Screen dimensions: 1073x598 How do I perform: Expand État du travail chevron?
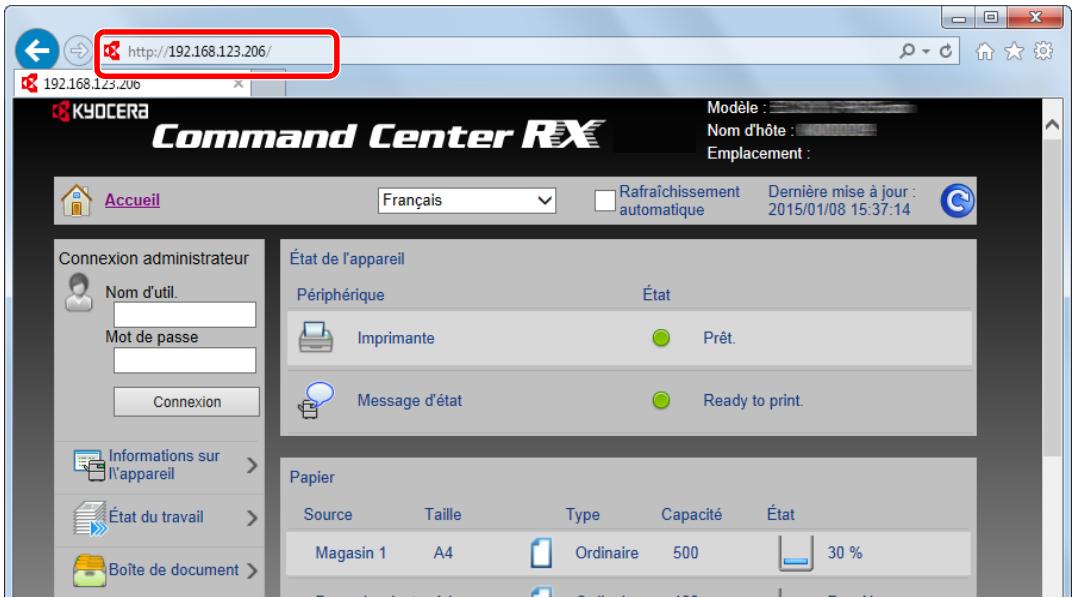(x=252, y=518)
